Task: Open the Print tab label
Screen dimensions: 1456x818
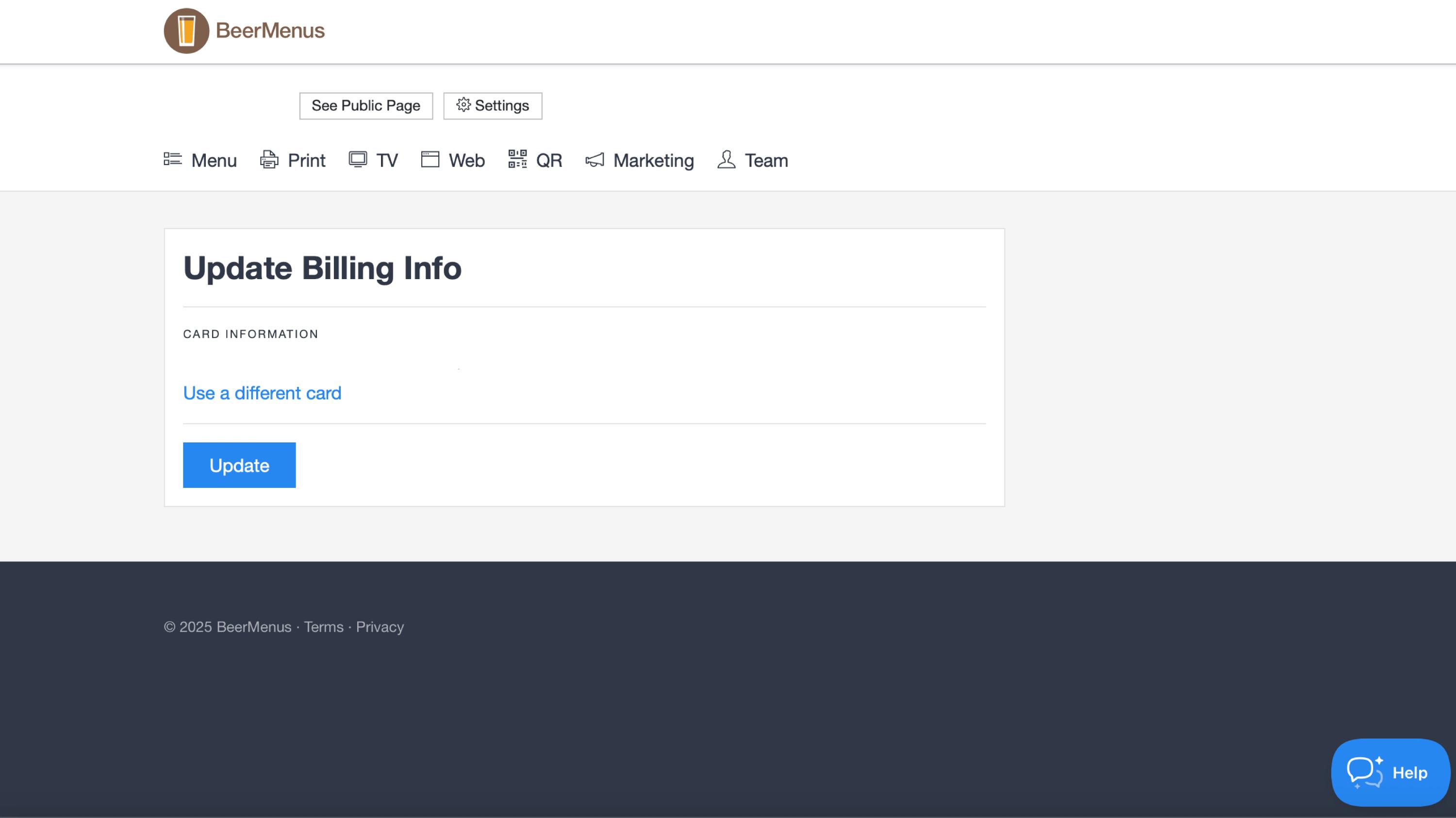Action: click(306, 161)
